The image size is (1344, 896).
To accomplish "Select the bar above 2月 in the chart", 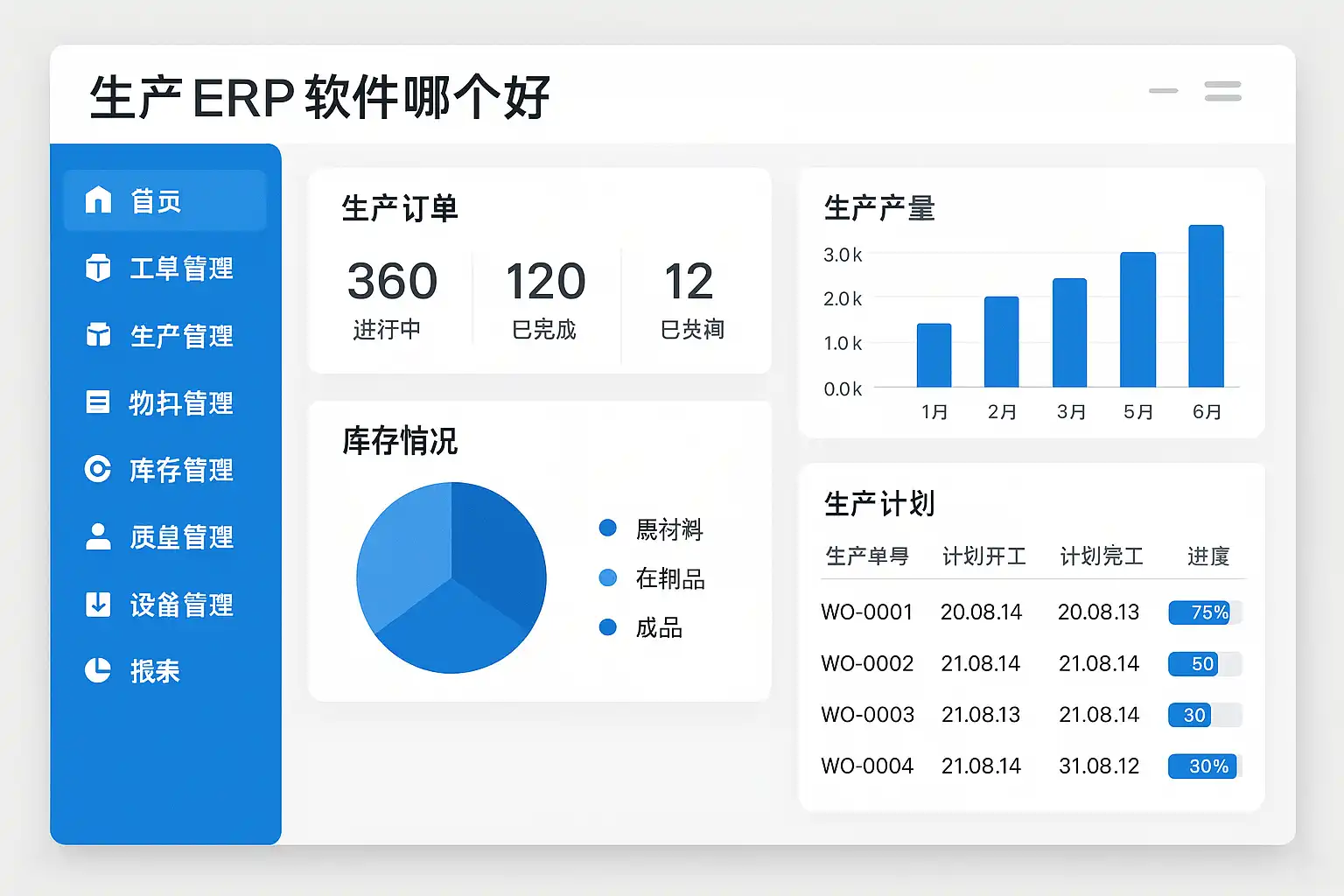I will (x=1001, y=342).
